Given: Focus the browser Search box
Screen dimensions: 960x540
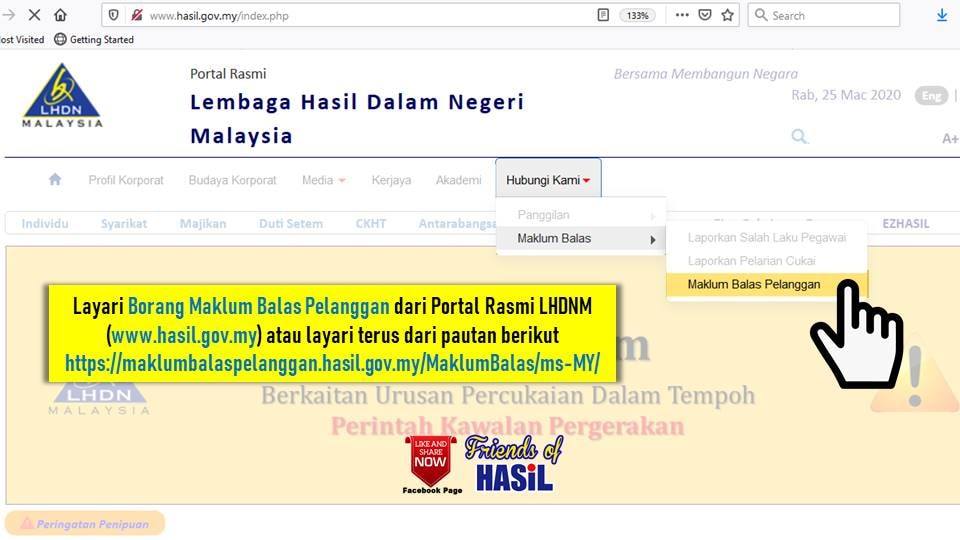Looking at the screenshot, I should click(823, 15).
